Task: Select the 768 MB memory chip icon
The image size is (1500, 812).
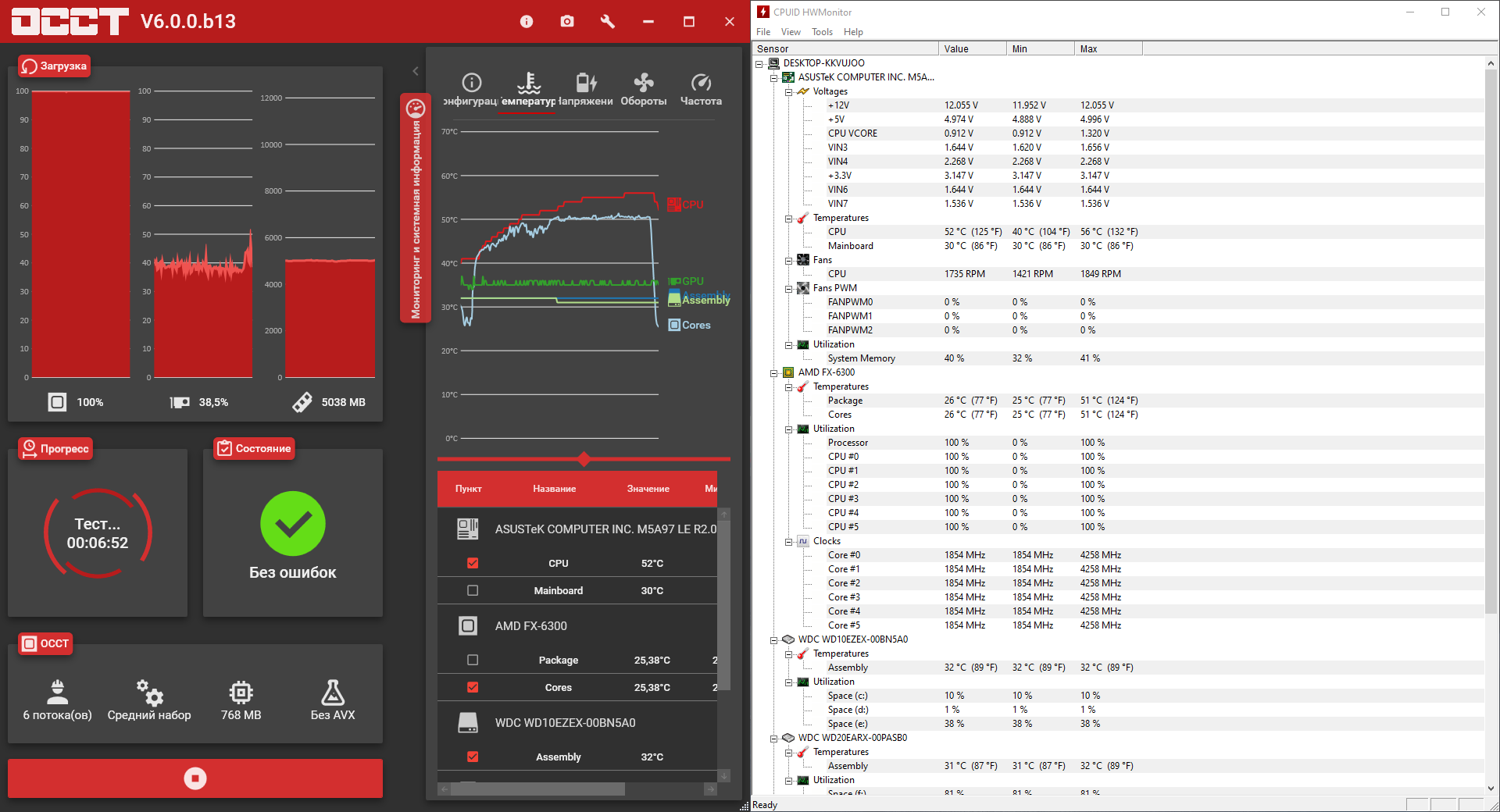Action: [241, 692]
